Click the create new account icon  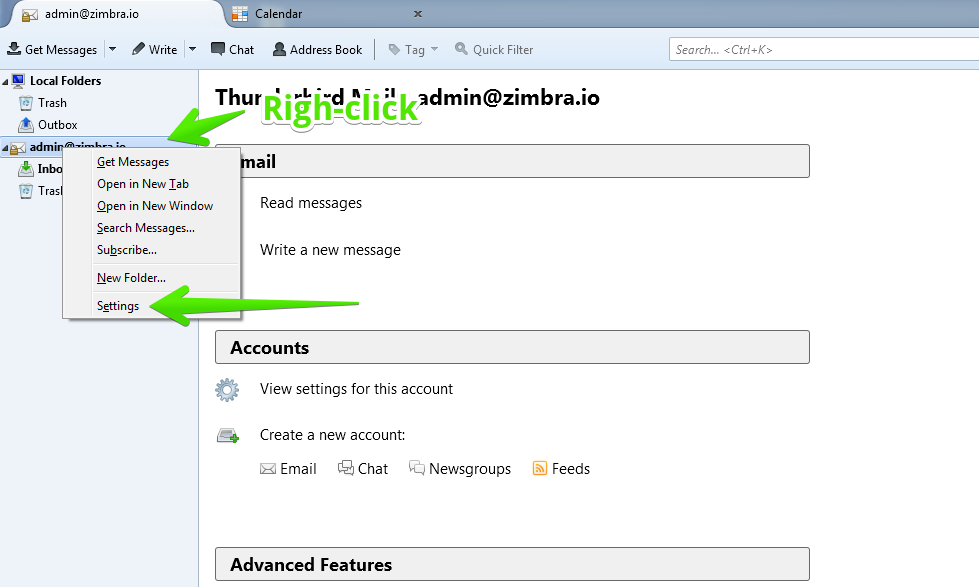click(x=228, y=435)
